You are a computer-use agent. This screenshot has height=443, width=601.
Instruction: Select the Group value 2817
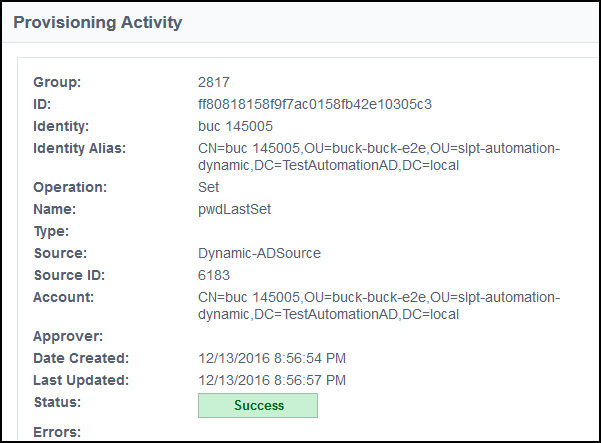tap(215, 82)
